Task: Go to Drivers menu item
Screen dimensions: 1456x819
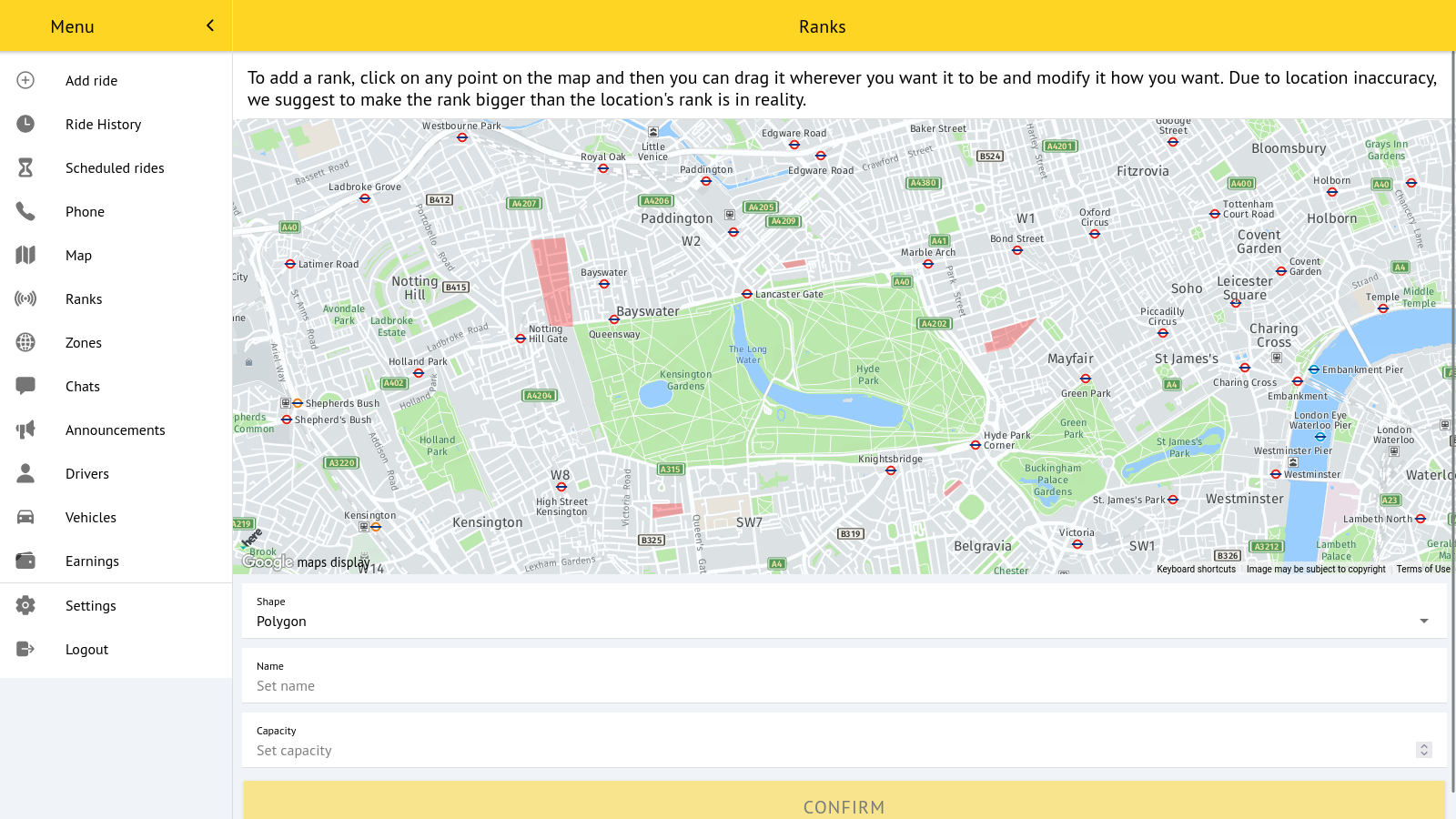Action: coord(87,473)
